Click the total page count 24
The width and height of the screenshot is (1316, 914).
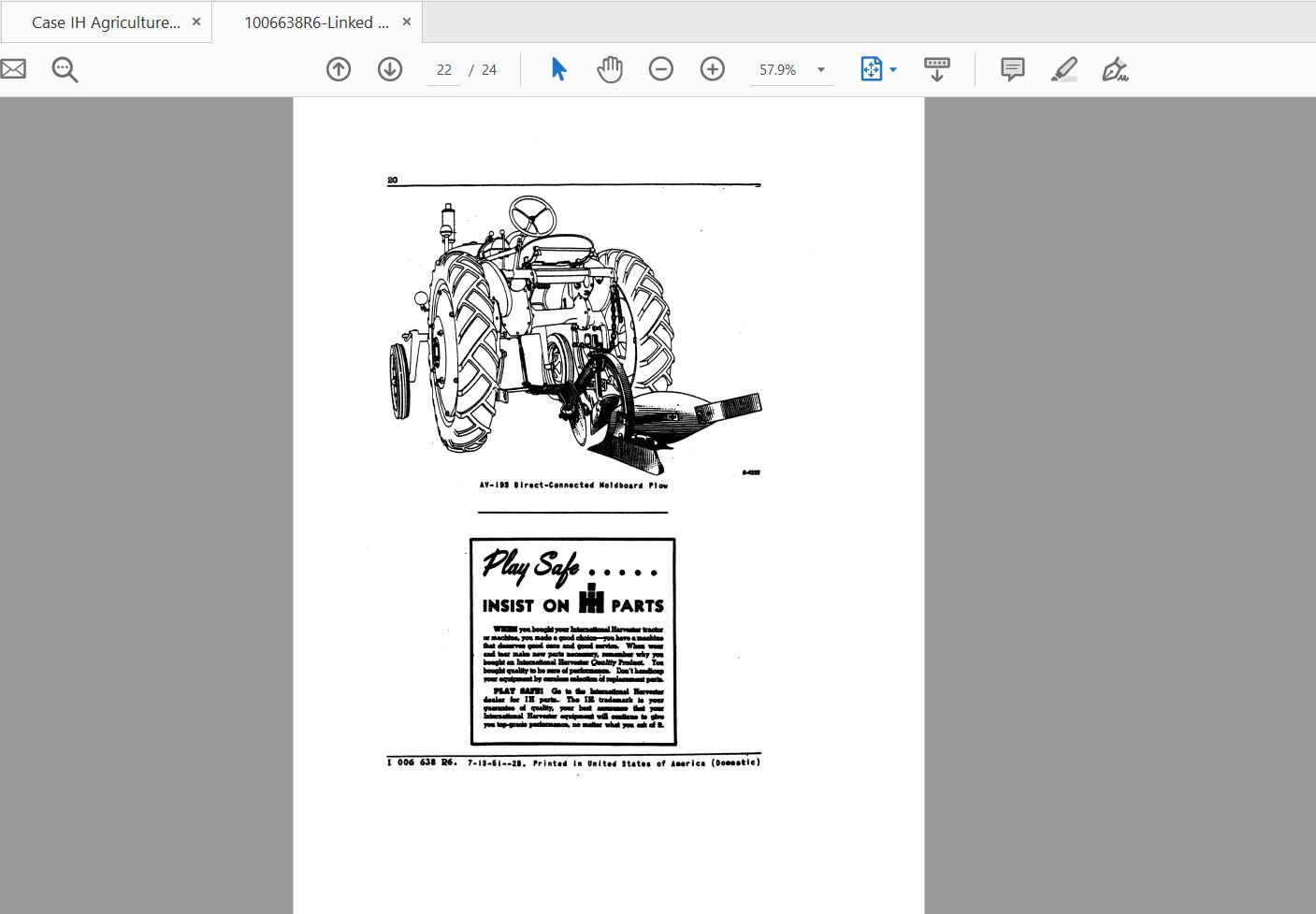point(489,70)
